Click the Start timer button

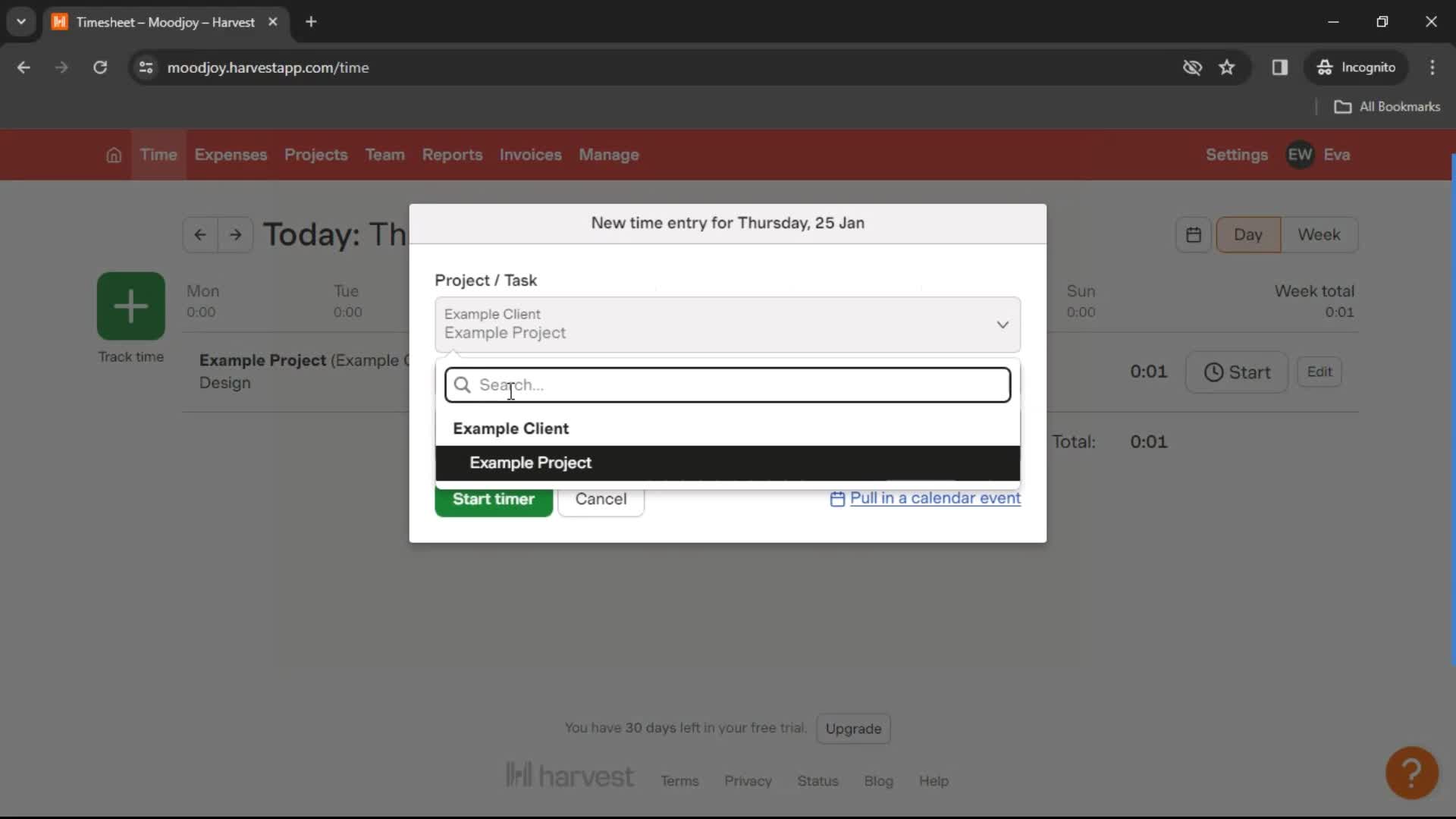[x=494, y=498]
